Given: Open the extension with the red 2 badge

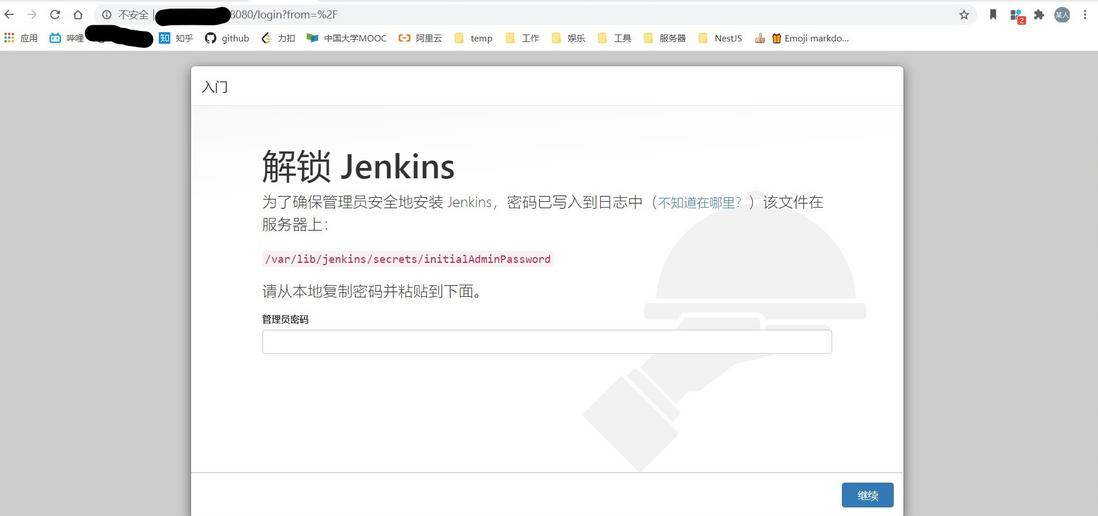Looking at the screenshot, I should [x=1017, y=15].
